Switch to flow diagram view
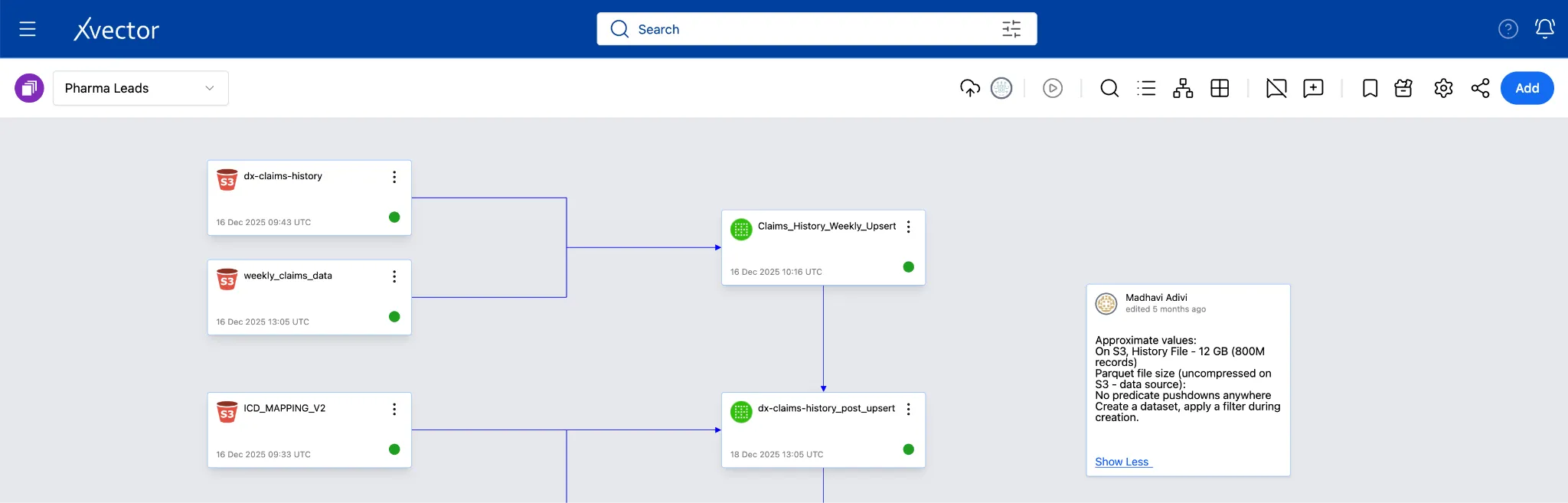This screenshot has width=1568, height=503. tap(1183, 88)
